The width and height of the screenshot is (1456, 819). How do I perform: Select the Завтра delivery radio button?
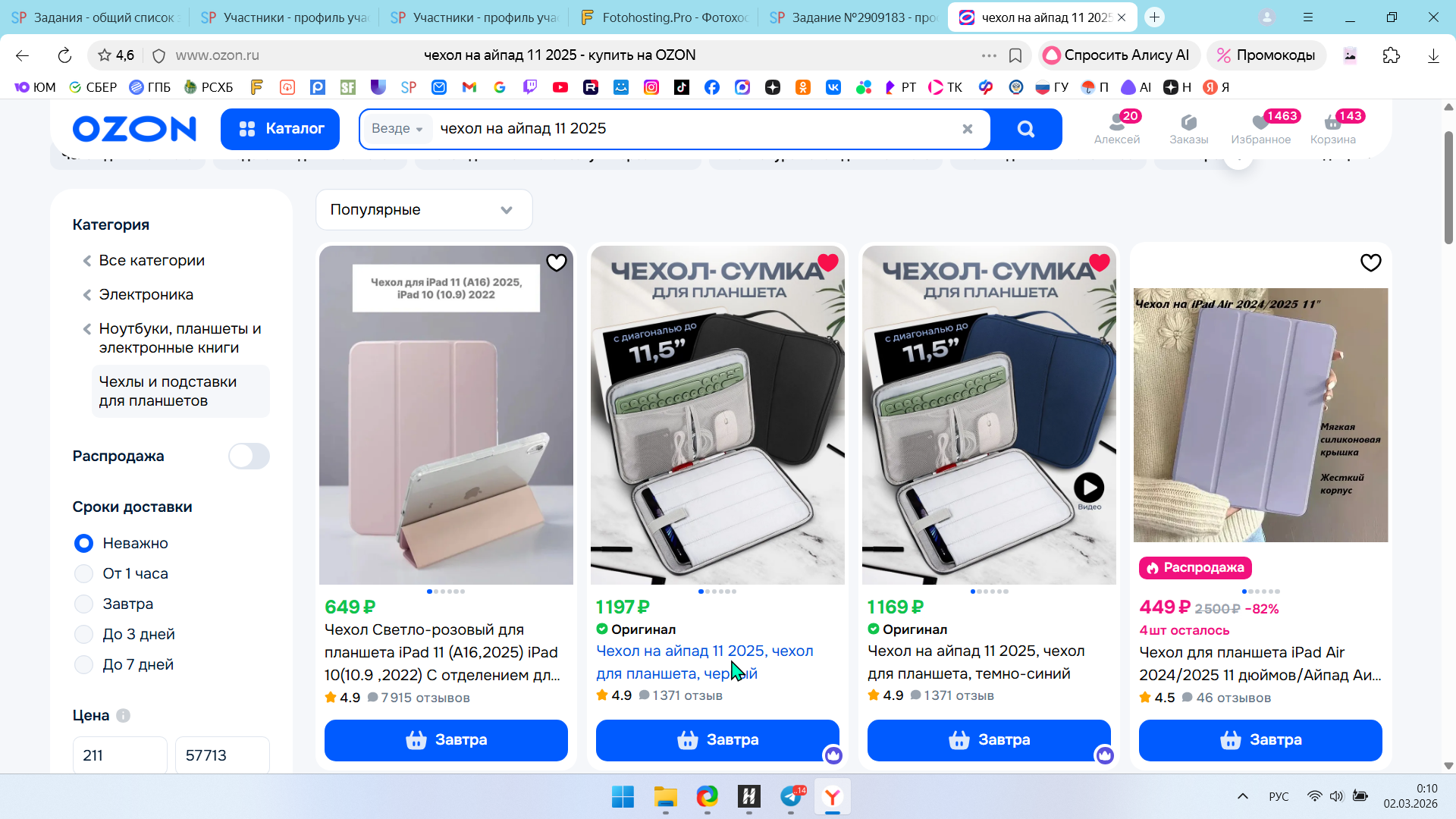[x=84, y=604]
